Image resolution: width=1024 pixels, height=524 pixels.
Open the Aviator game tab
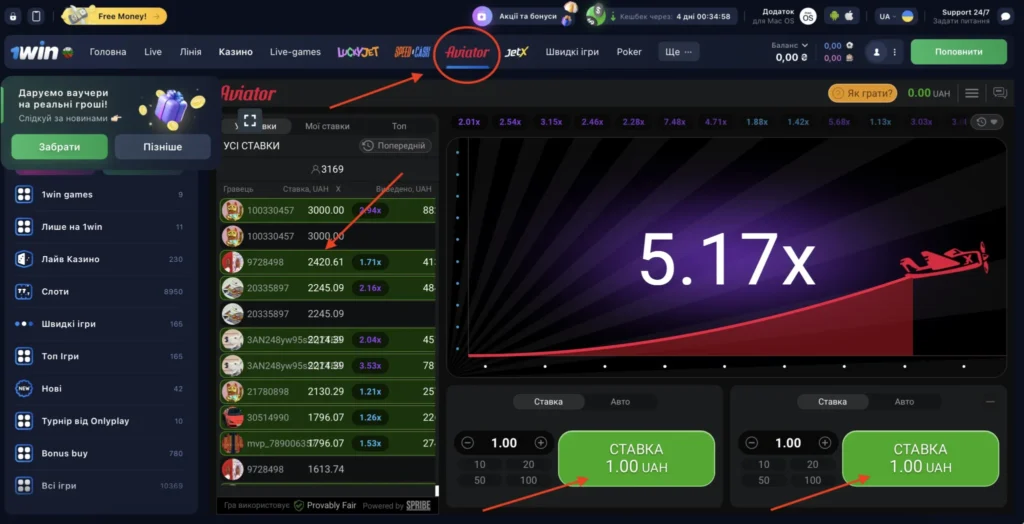click(467, 52)
